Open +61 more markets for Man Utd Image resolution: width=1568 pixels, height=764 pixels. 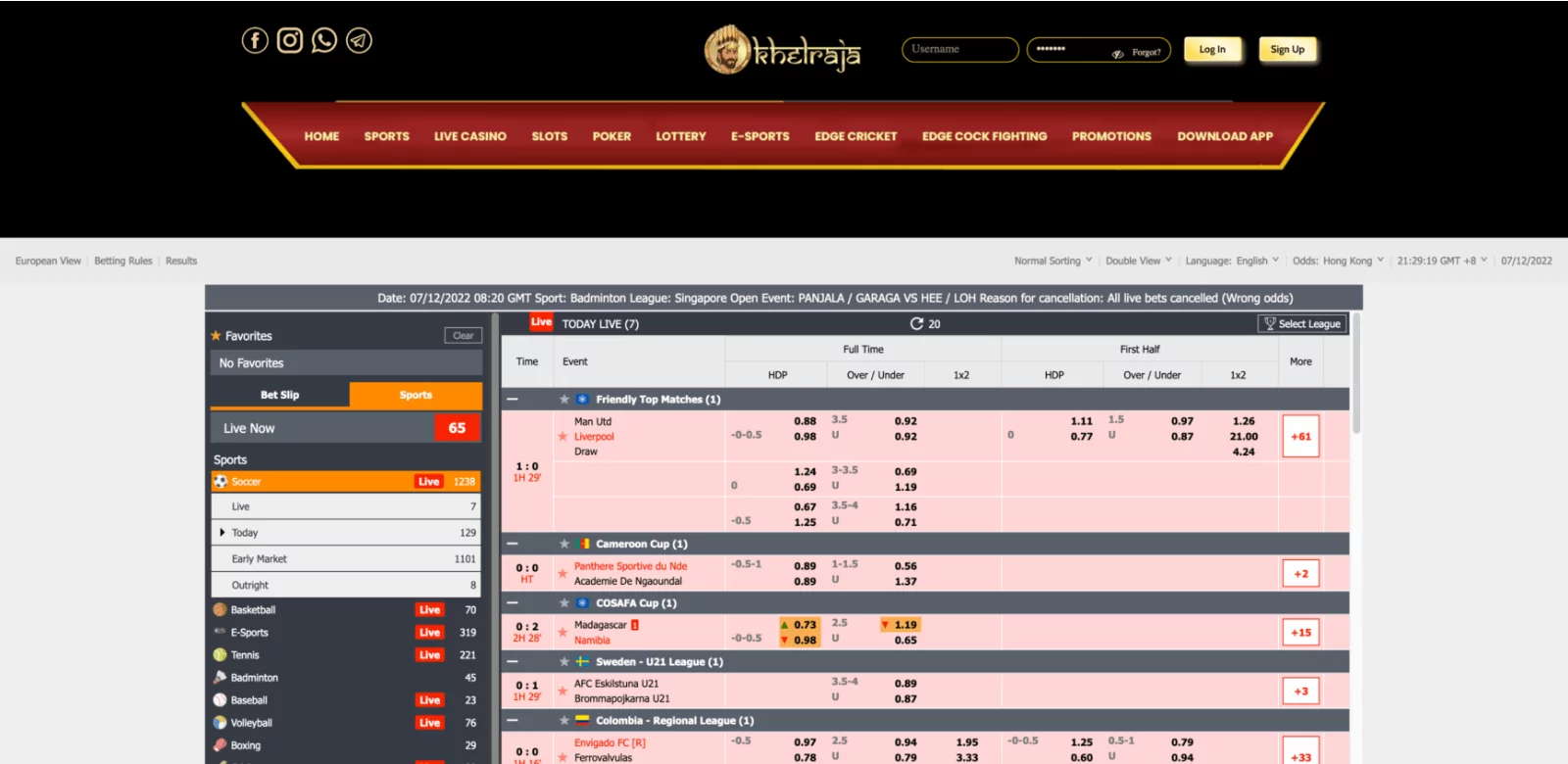[x=1300, y=437]
